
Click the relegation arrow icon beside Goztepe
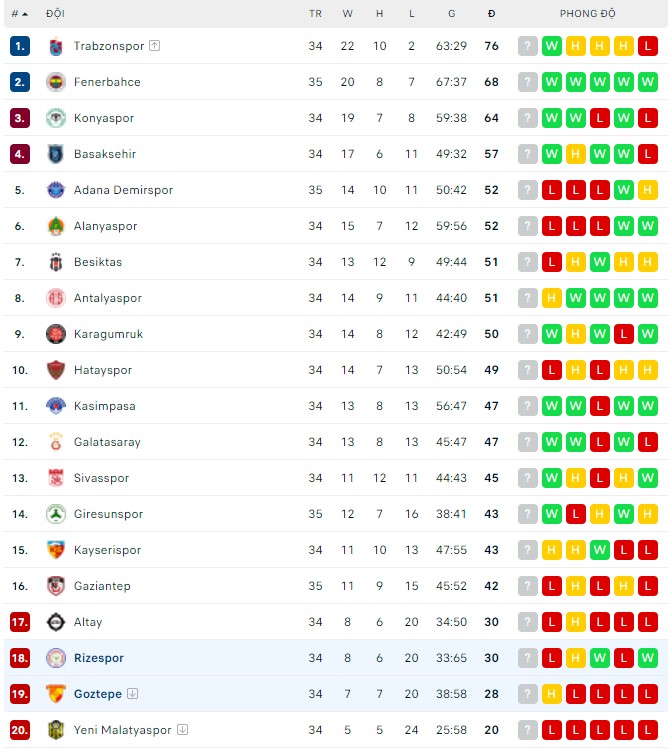(x=132, y=694)
